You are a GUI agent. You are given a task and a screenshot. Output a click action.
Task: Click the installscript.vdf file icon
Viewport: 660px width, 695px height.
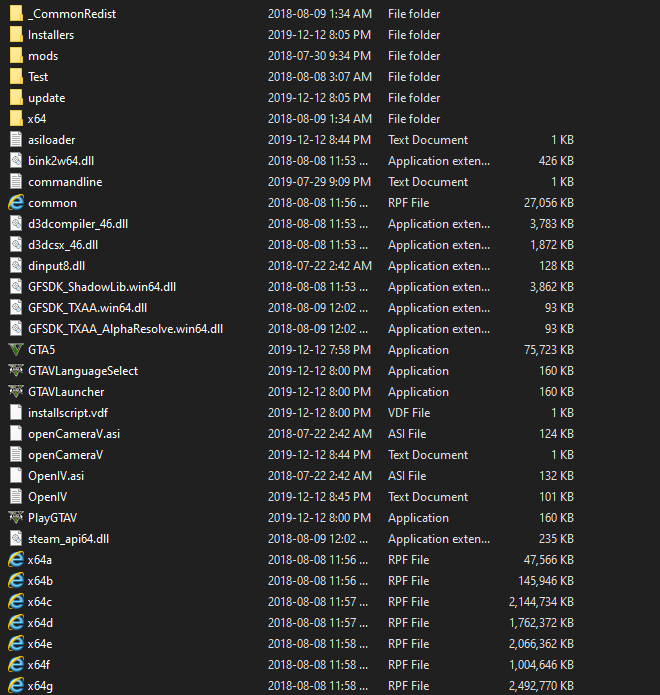tap(16, 413)
